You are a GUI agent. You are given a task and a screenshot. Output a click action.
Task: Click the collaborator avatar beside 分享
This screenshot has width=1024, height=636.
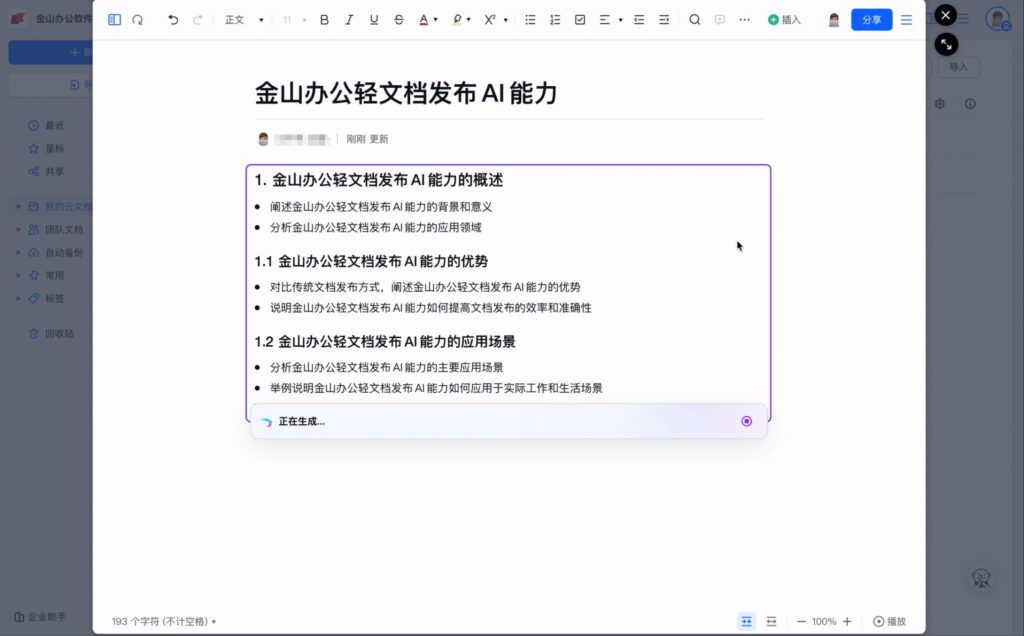click(x=834, y=20)
